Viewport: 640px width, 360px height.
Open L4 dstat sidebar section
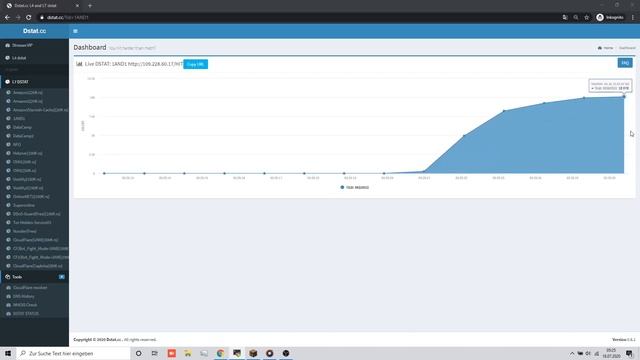click(x=34, y=58)
